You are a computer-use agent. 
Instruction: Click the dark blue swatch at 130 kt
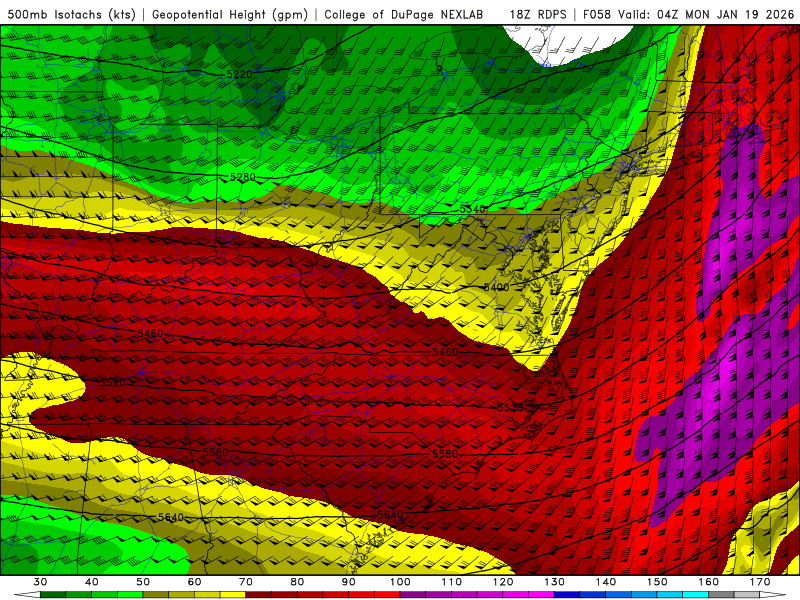pos(567,593)
